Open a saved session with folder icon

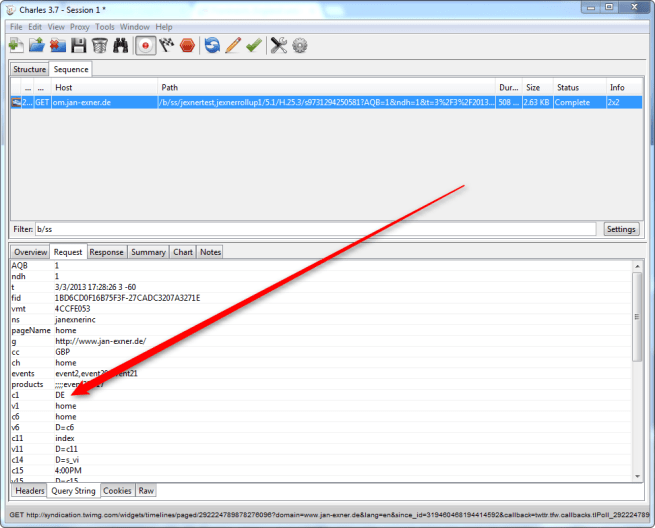coord(37,45)
